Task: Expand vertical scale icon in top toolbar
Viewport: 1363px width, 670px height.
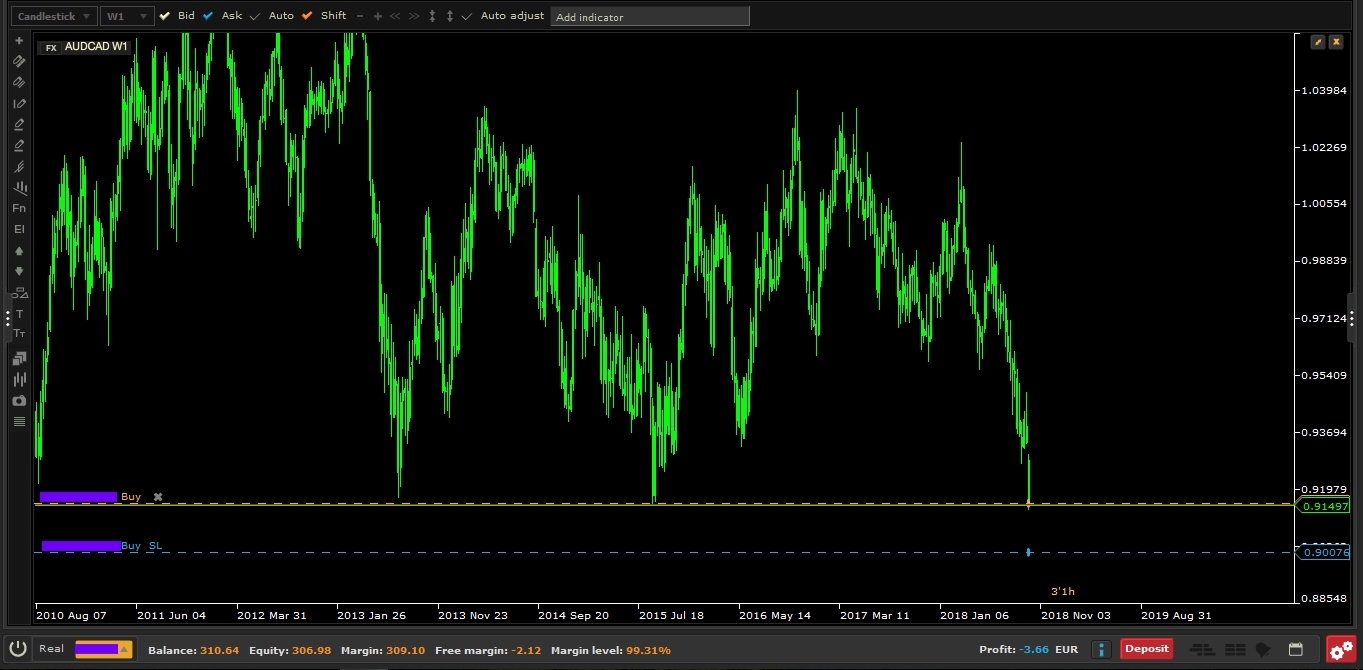Action: 450,16
